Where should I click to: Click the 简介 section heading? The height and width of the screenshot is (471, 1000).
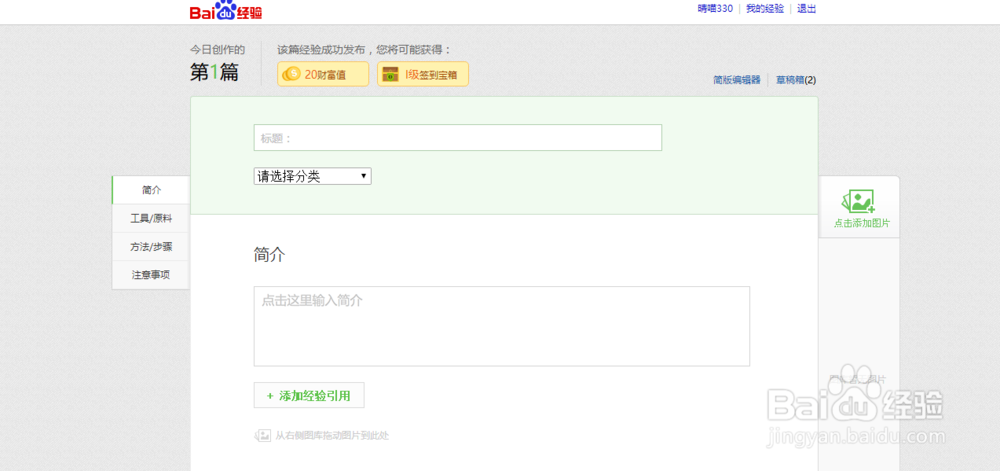(x=269, y=256)
